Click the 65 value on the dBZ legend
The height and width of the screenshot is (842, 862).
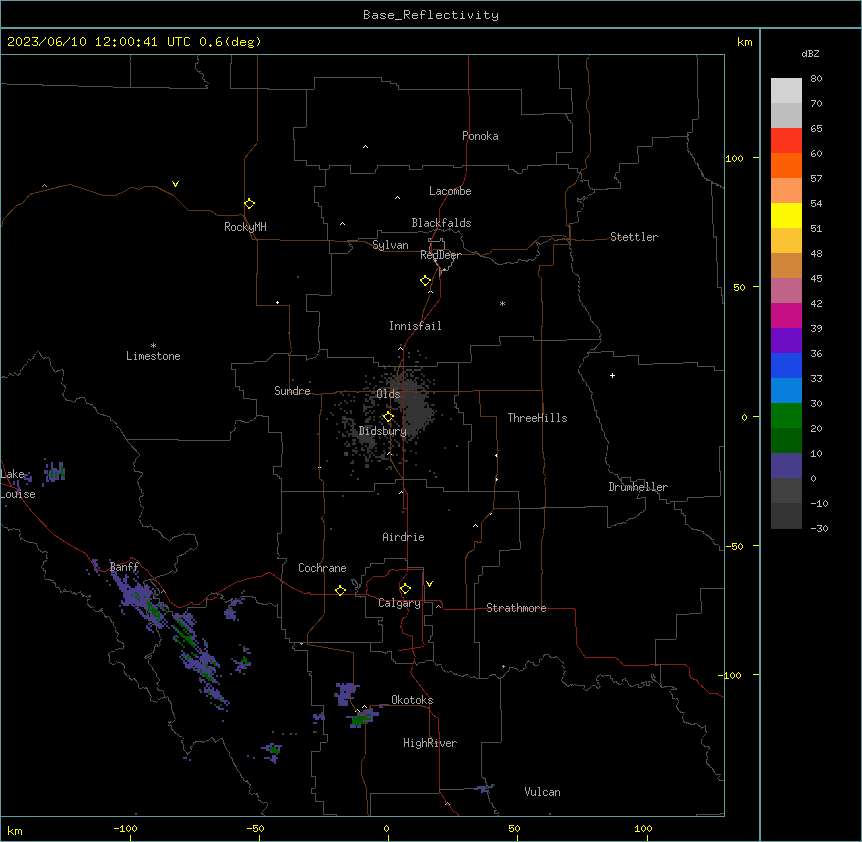coord(816,129)
